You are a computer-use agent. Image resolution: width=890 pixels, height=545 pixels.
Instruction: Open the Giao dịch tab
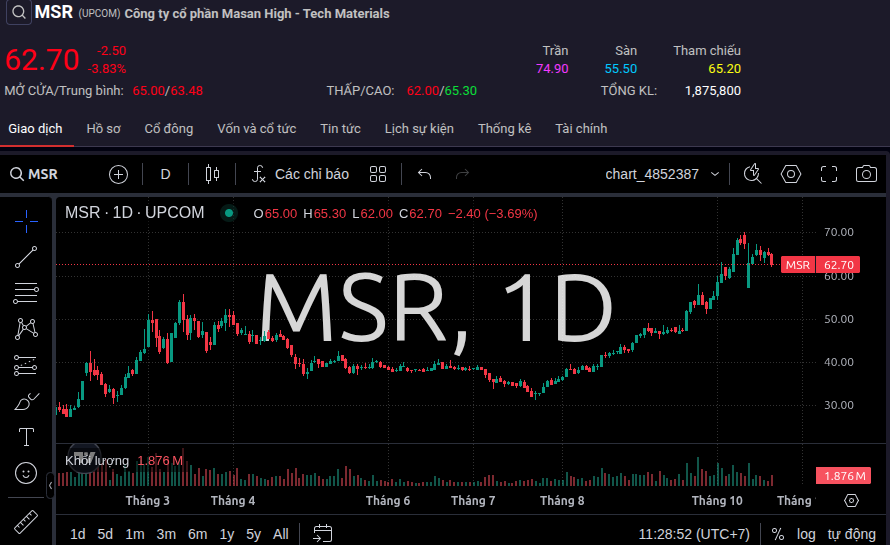[x=35, y=129]
